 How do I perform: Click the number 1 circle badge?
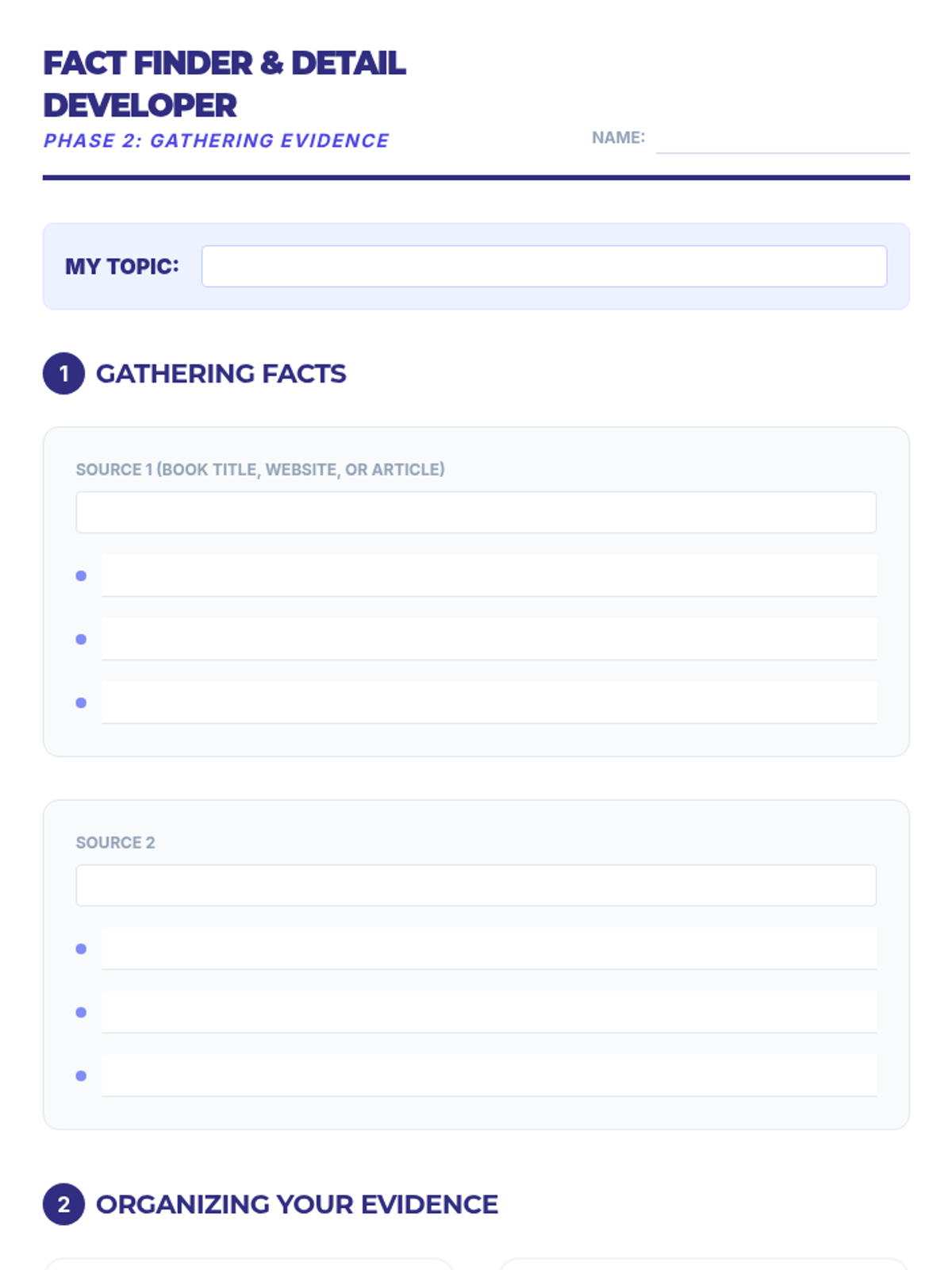(63, 374)
